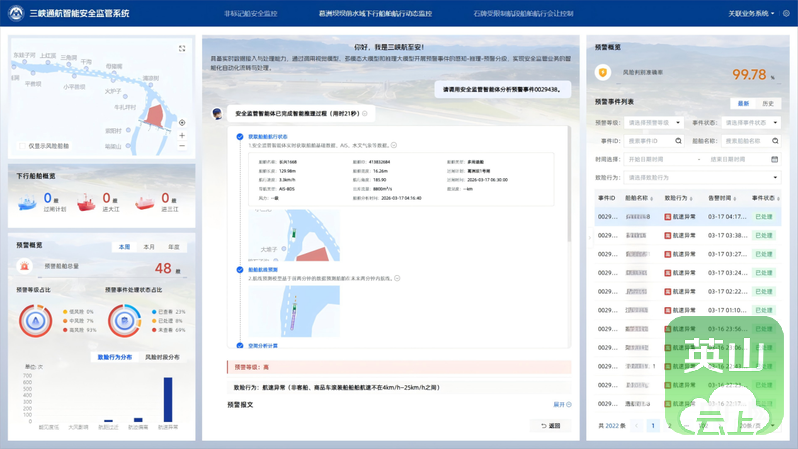
Task: Toggle the 获取船舶航行状态 step checkmark
Action: [x=240, y=137]
